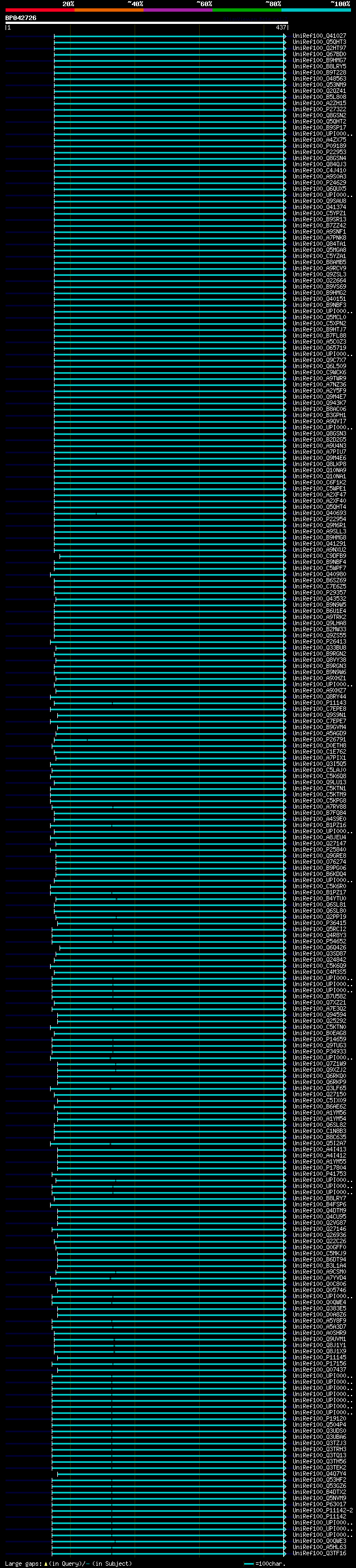The width and height of the screenshot is (356, 1568).
Task: Select hit UniRef100_Q41027
Action: [319, 36]
